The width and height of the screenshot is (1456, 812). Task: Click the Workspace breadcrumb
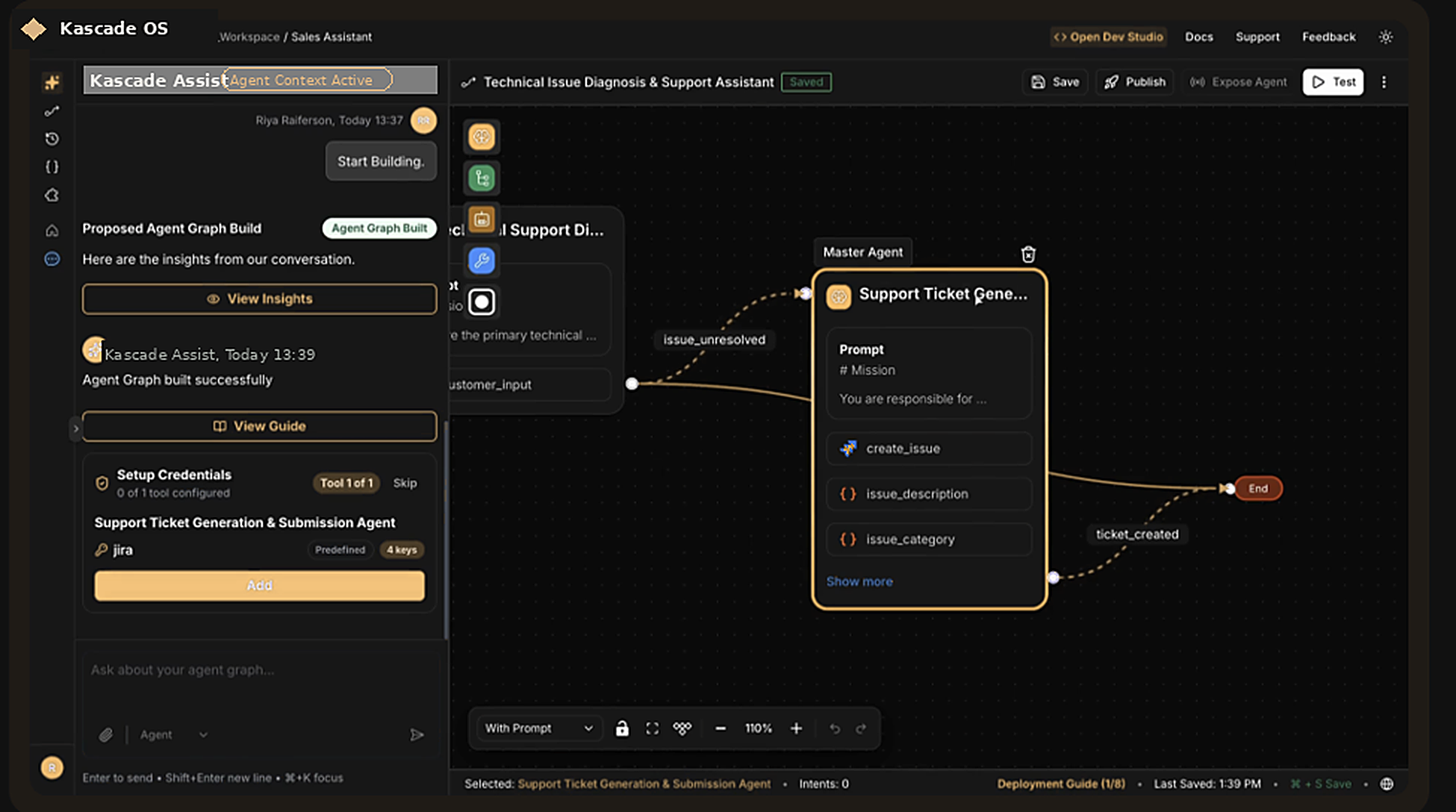point(249,37)
